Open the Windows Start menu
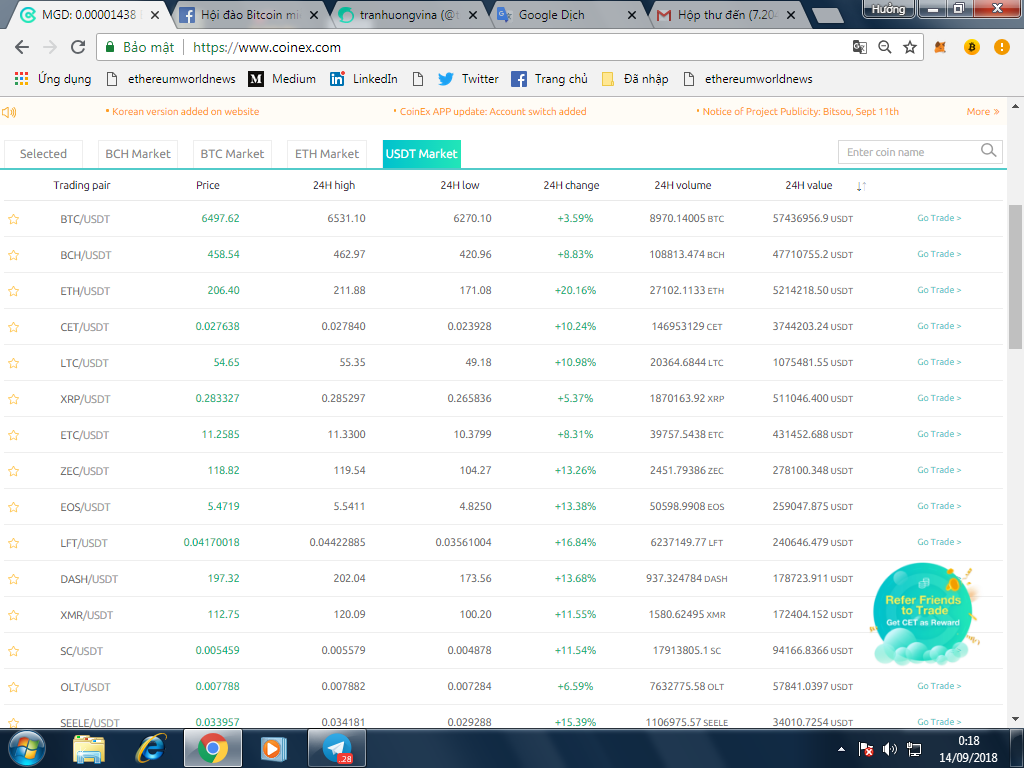1024x768 pixels. pos(26,748)
